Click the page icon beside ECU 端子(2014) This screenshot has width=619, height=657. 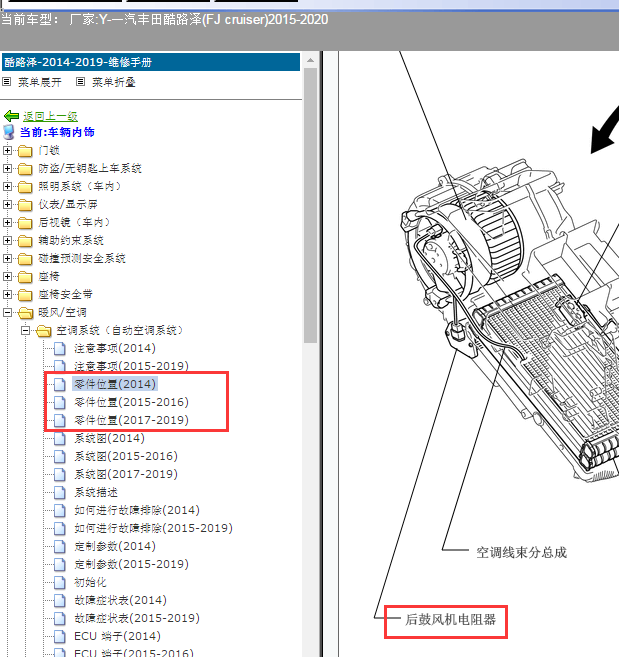pyautogui.click(x=60, y=636)
